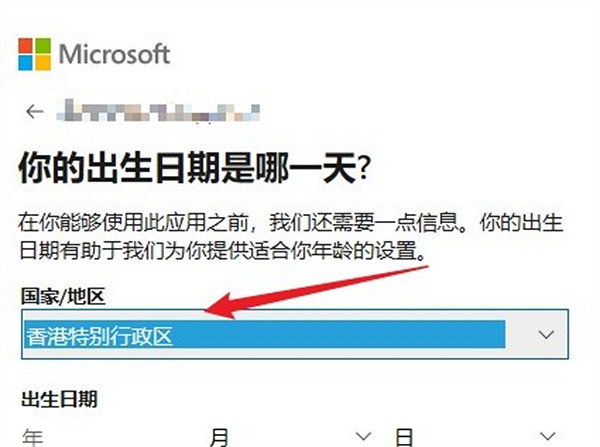Viewport: 600px width, 447px height.
Task: Click the description paragraph about age settings
Action: [x=291, y=237]
